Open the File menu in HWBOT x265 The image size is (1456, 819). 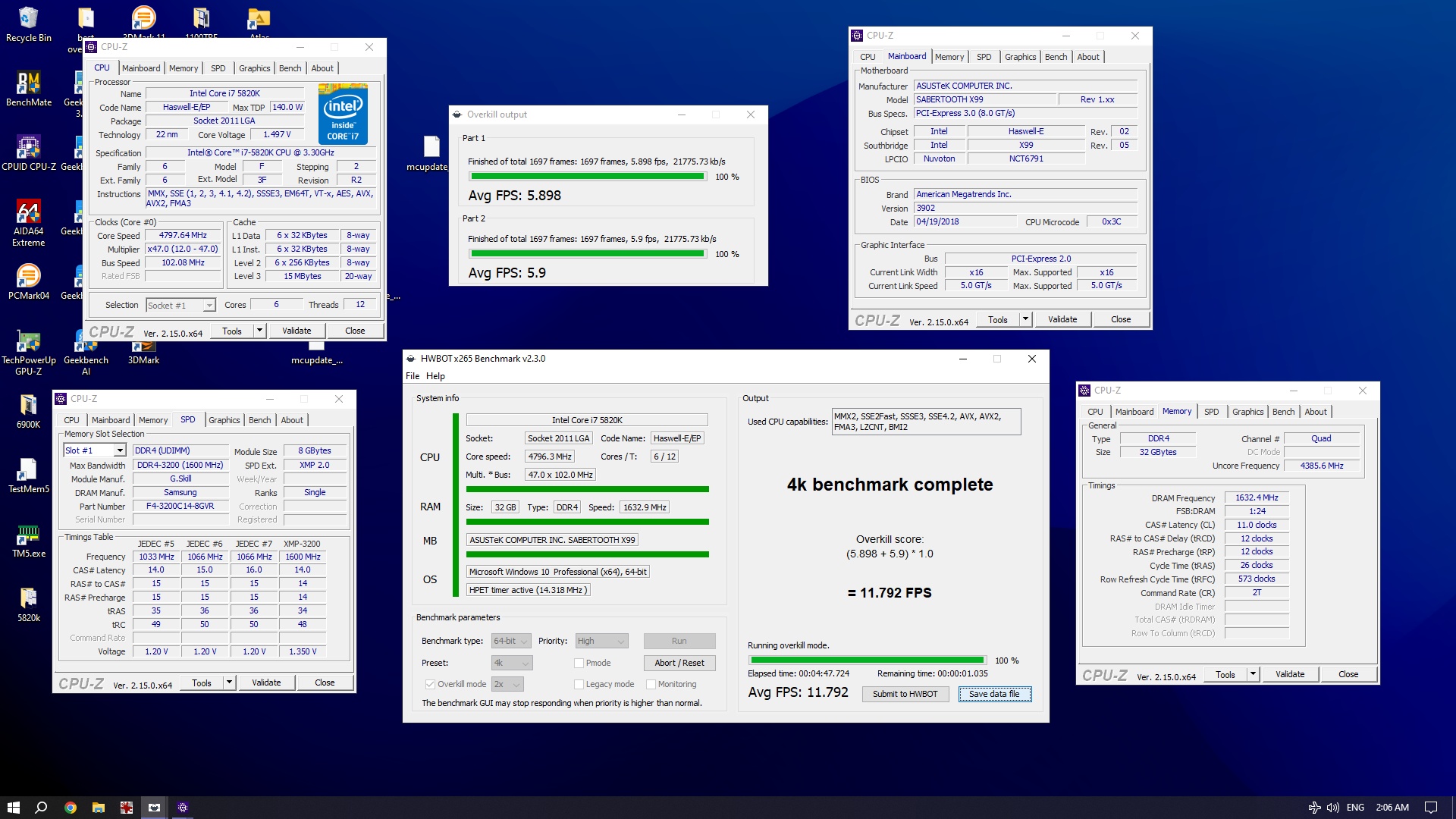click(x=413, y=376)
